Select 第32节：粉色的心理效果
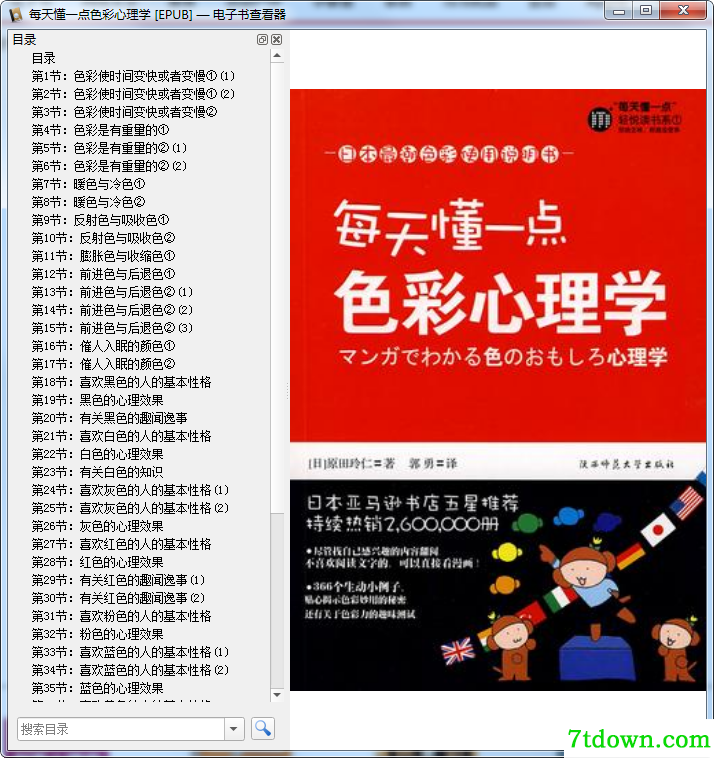The width and height of the screenshot is (714, 758). (x=98, y=634)
